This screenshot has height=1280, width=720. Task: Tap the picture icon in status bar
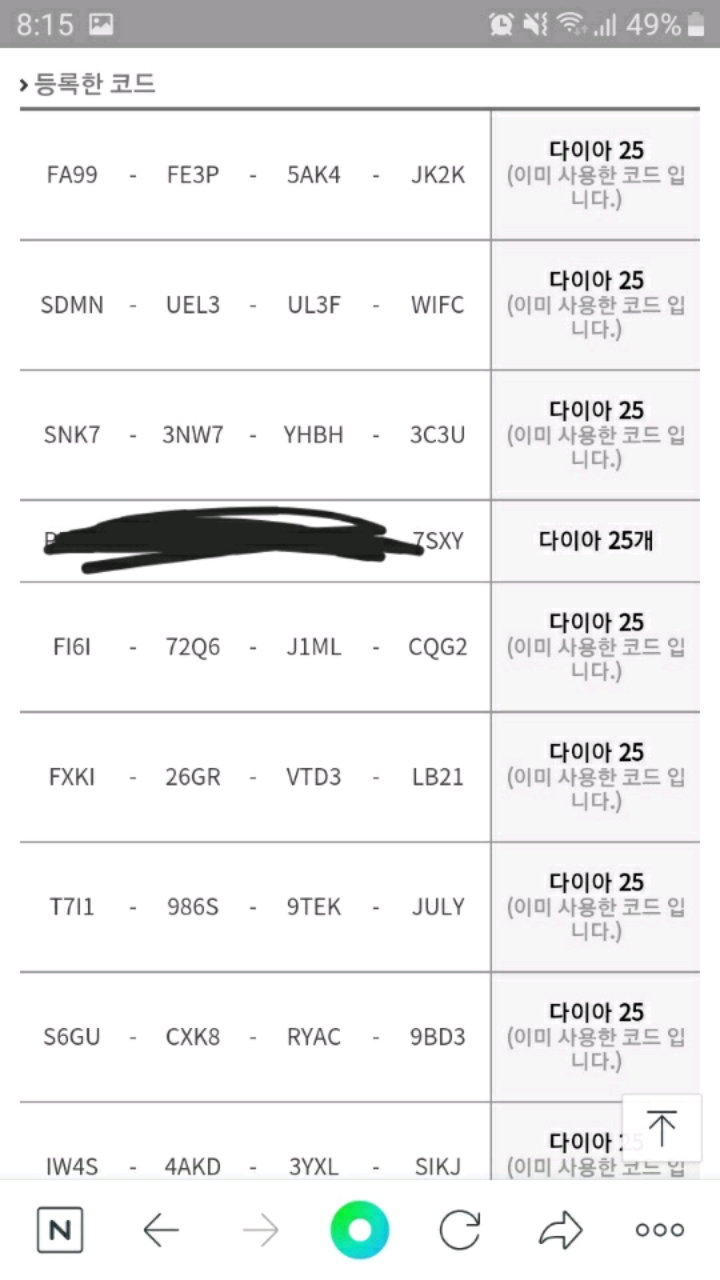click(x=101, y=25)
